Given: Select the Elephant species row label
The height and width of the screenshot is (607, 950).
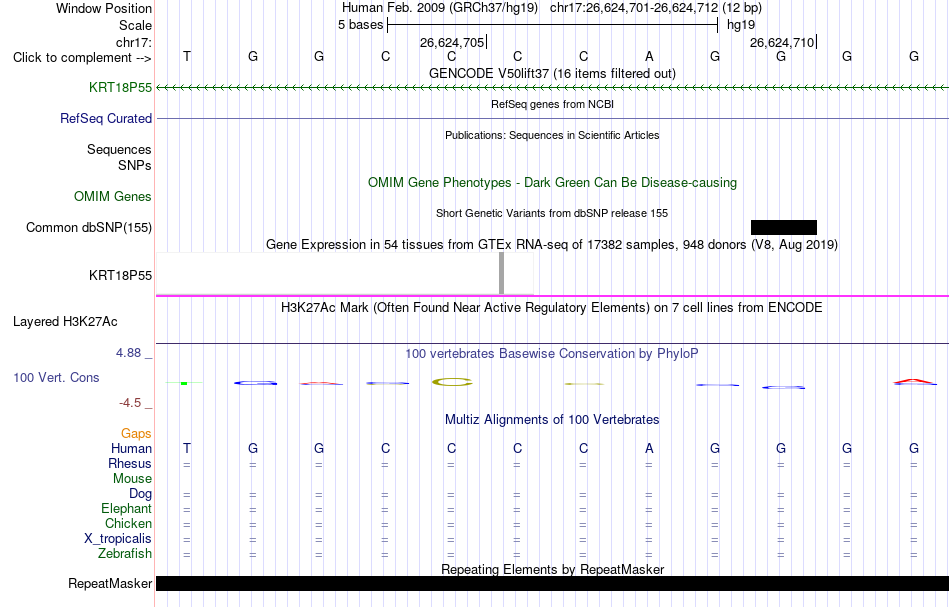Looking at the screenshot, I should pyautogui.click(x=127, y=509).
